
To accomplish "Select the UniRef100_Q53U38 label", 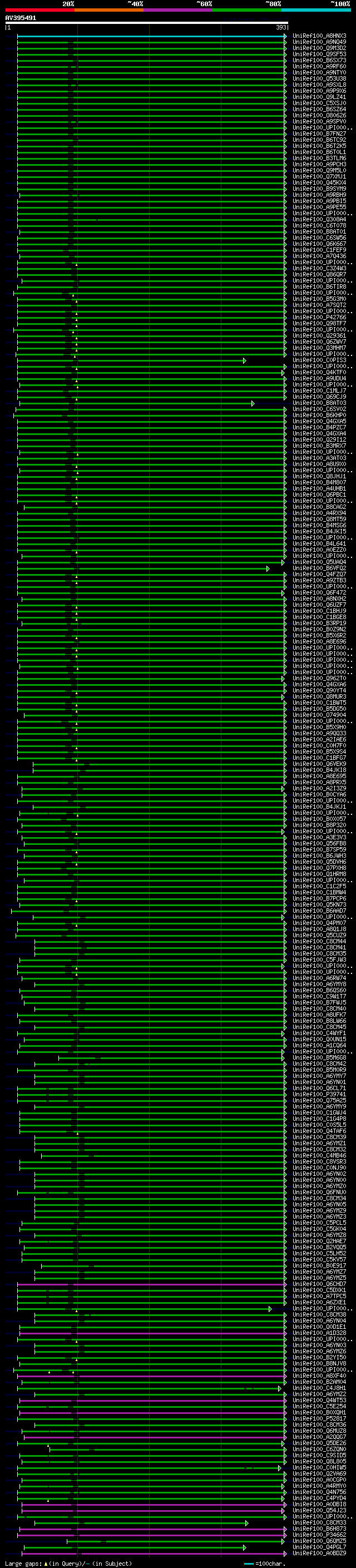I will pos(319,79).
